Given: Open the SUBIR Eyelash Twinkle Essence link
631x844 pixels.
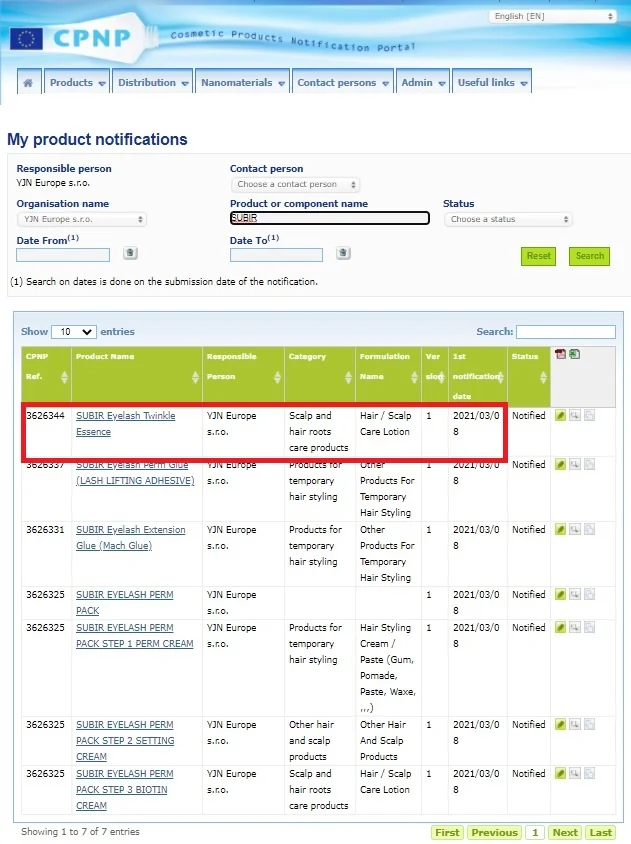Looking at the screenshot, I should point(125,424).
